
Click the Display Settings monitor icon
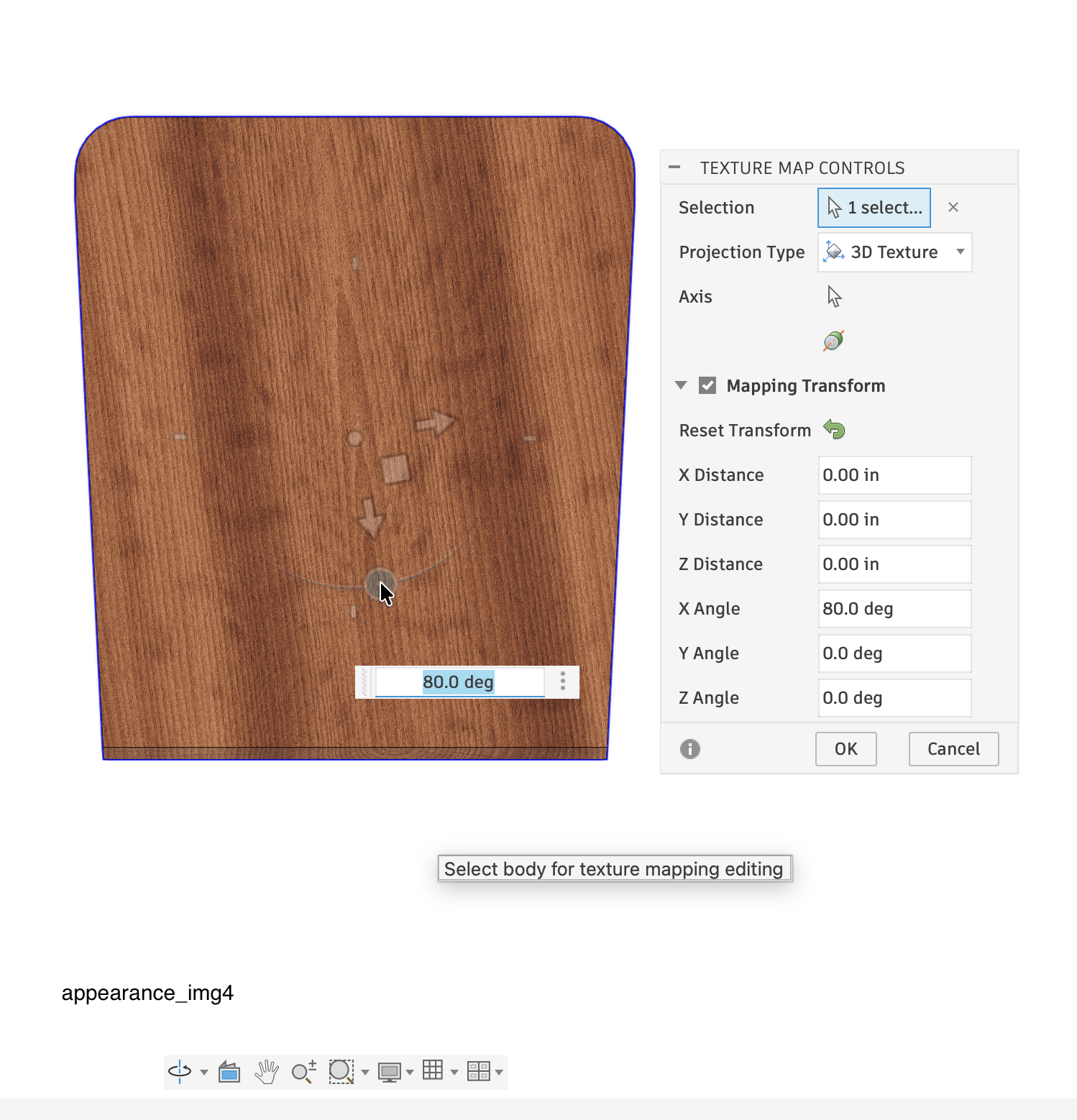pyautogui.click(x=389, y=1073)
